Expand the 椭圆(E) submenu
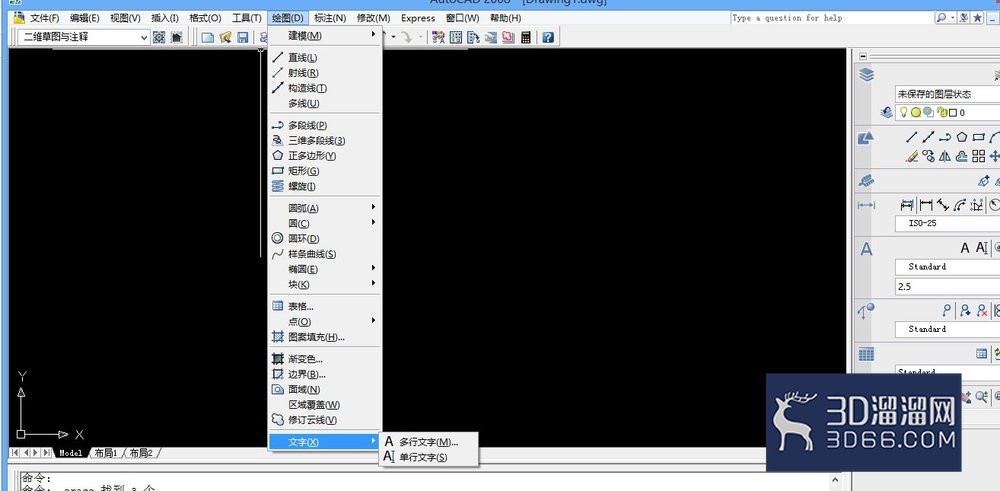The width and height of the screenshot is (1000, 491). tap(325, 269)
